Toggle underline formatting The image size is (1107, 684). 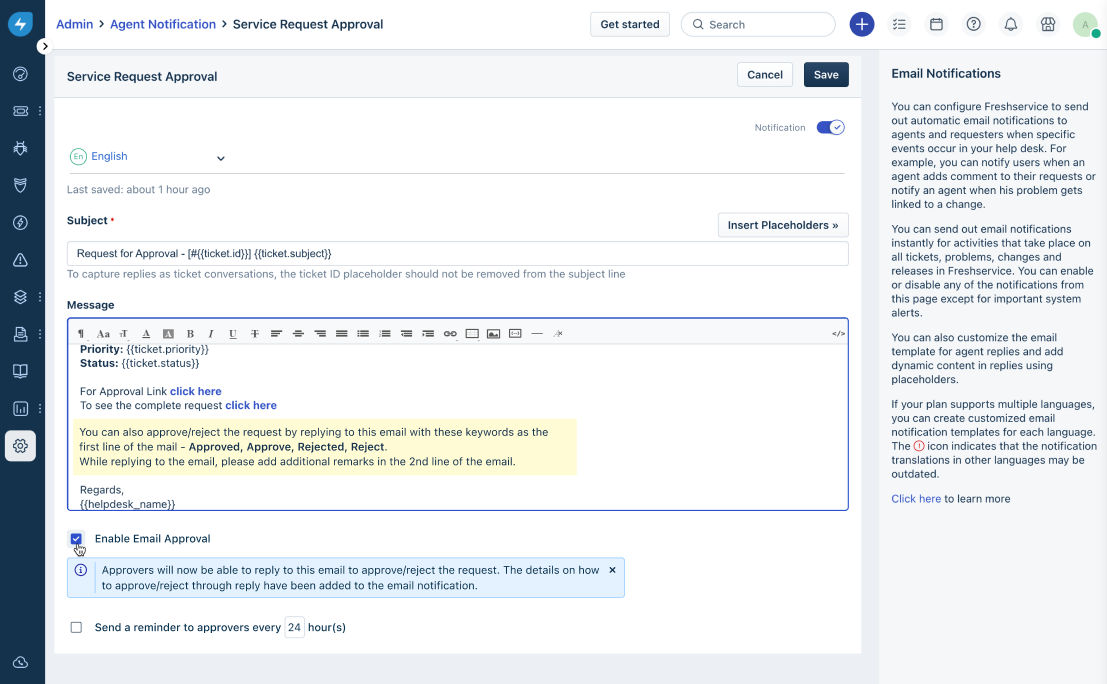233,334
